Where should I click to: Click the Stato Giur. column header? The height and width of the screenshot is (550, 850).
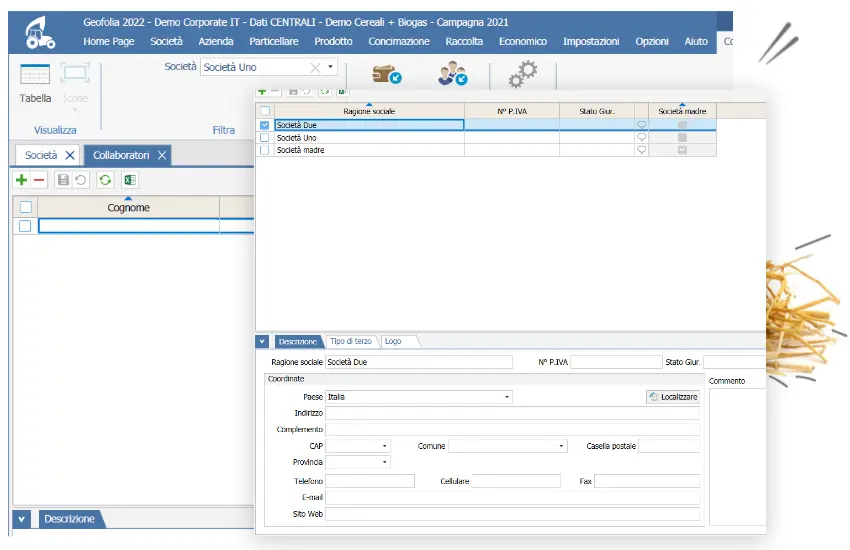click(597, 111)
